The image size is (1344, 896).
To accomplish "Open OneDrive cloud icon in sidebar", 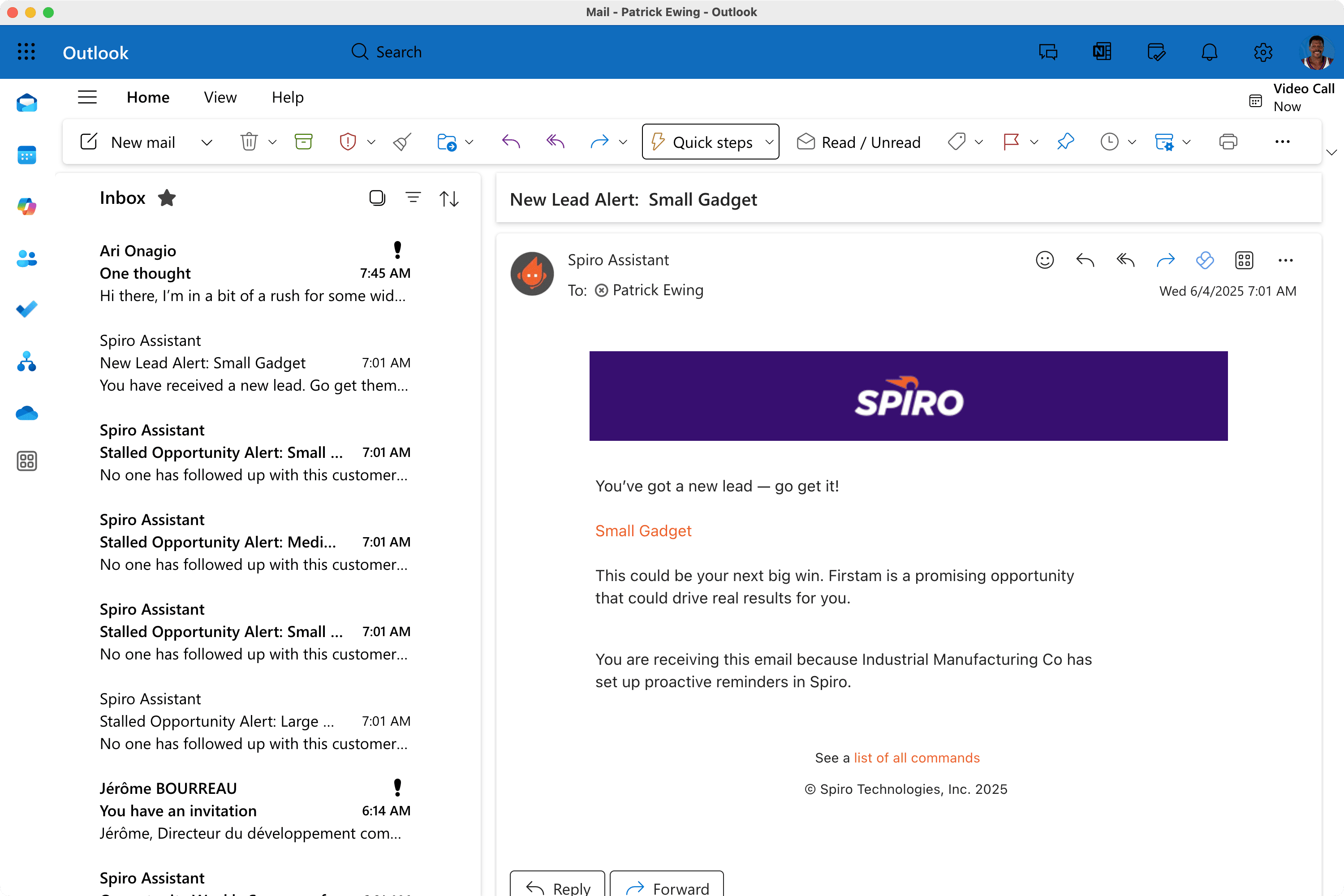I will [x=27, y=413].
